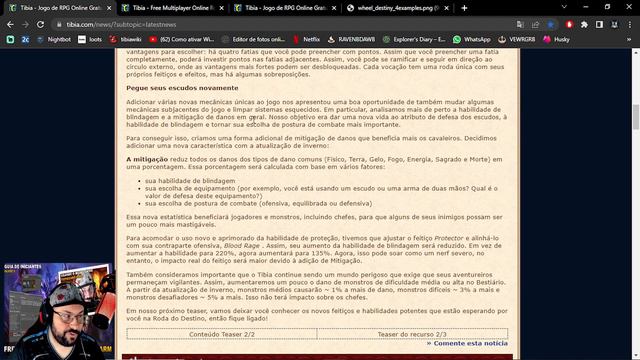The height and width of the screenshot is (360, 640).
Task: Open a new browser tab
Action: (x=464, y=8)
